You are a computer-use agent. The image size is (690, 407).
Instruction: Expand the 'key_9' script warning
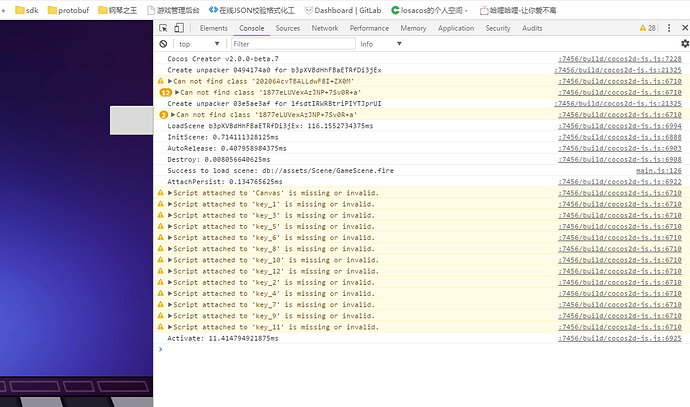point(169,316)
